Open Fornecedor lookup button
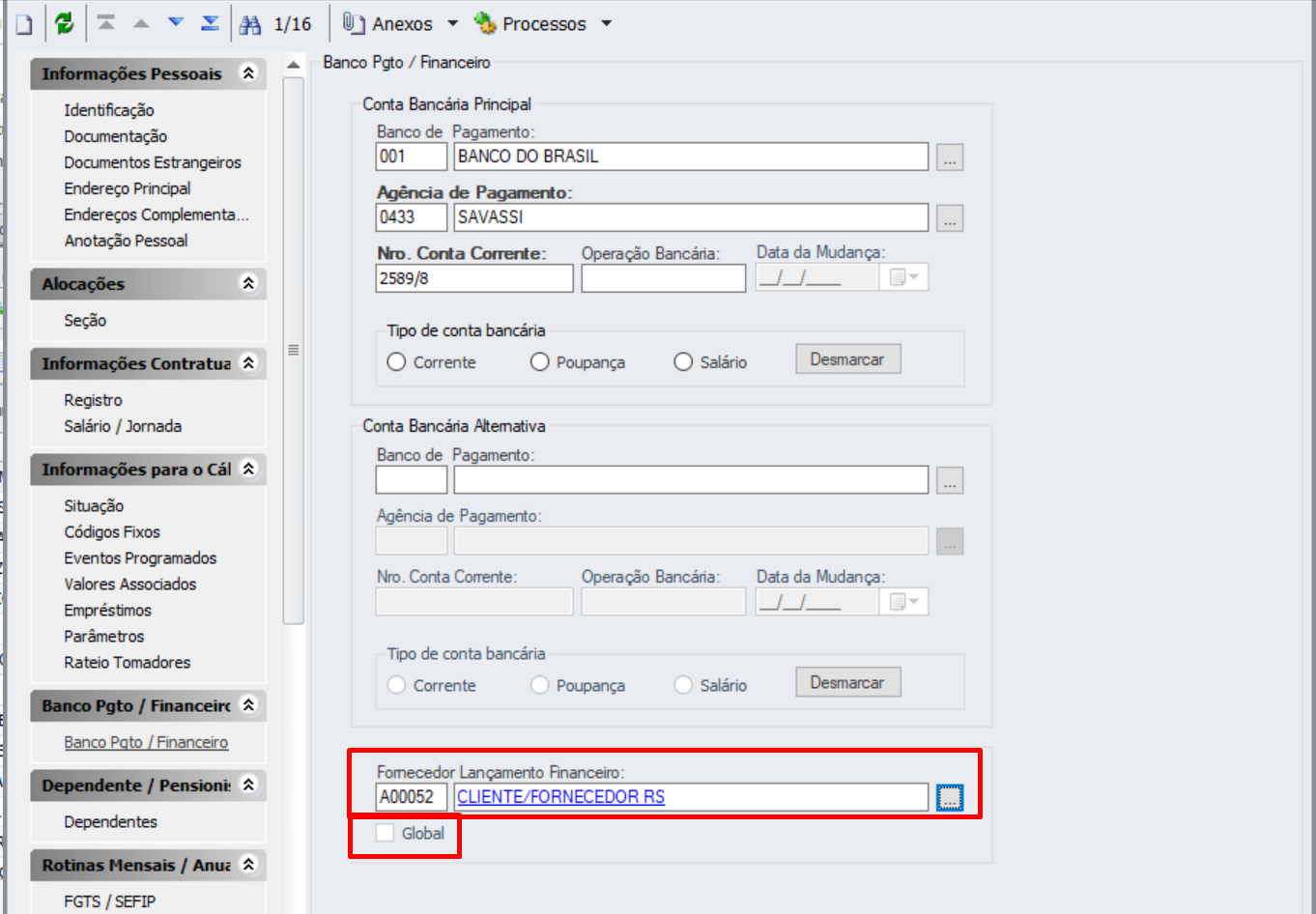 950,798
